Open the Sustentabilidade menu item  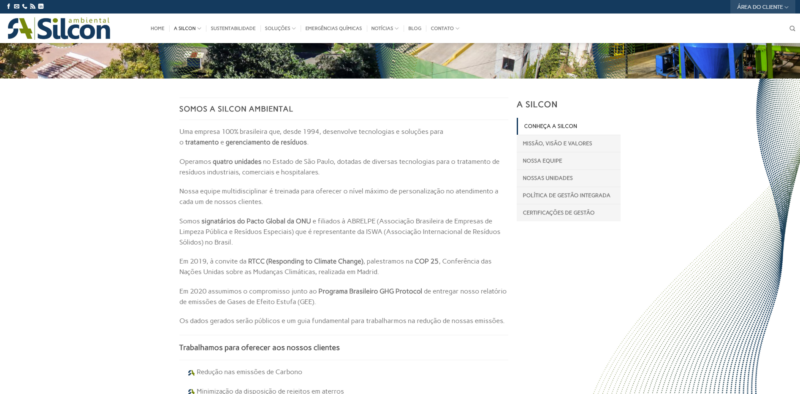pyautogui.click(x=233, y=29)
